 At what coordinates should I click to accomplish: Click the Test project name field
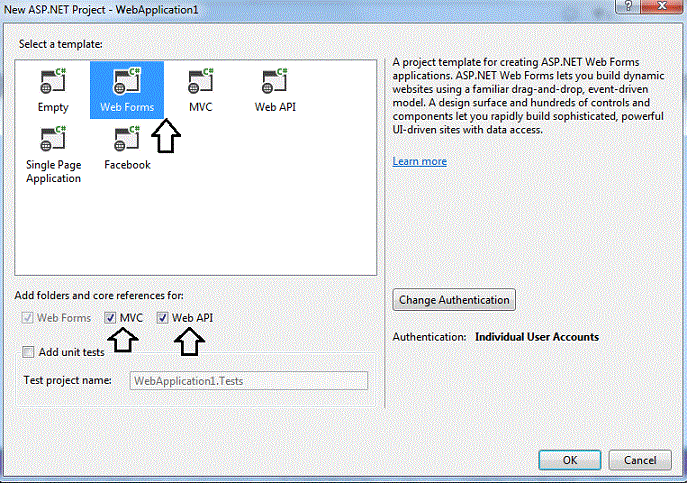point(248,380)
